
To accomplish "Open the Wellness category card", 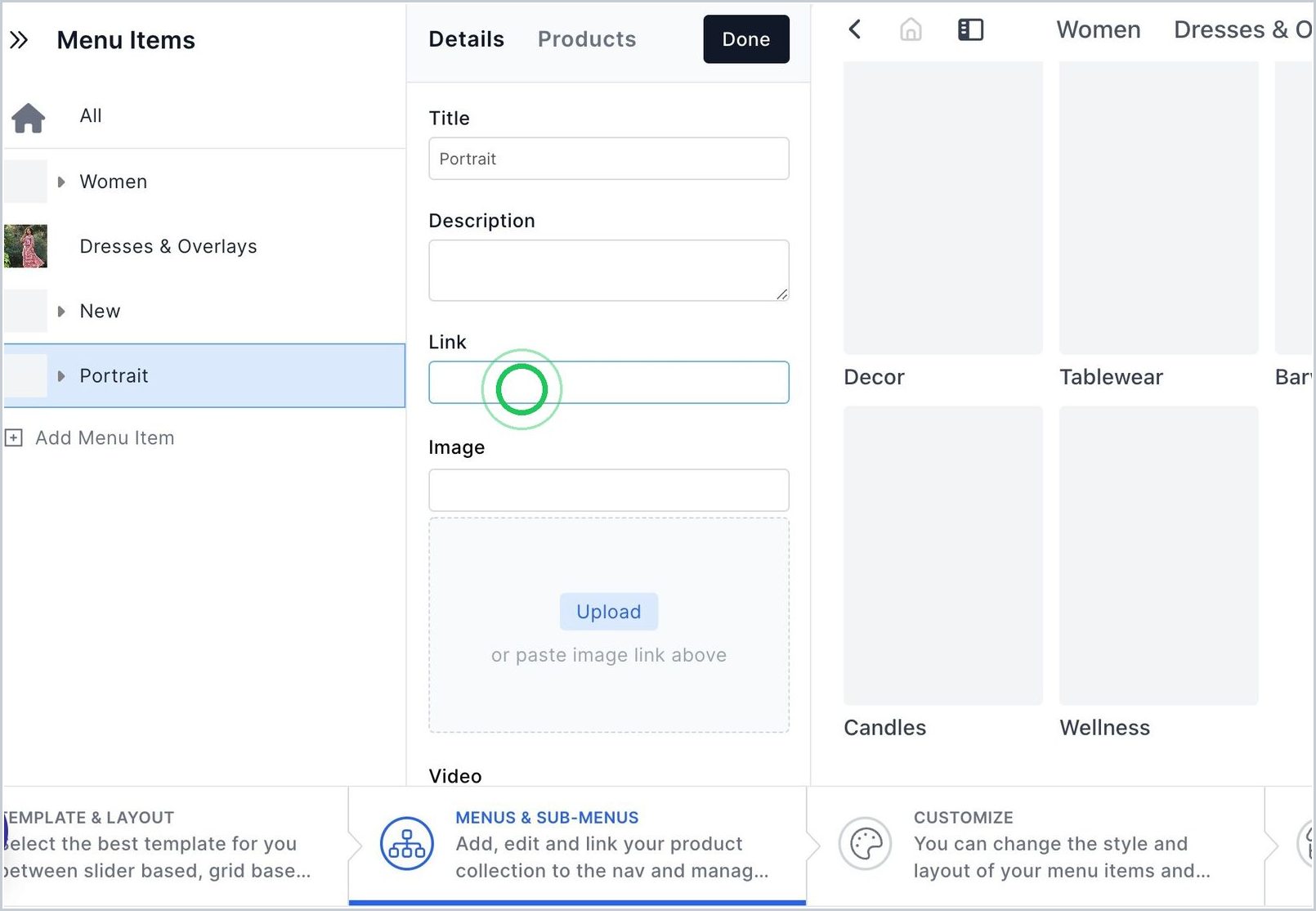I will point(1159,572).
